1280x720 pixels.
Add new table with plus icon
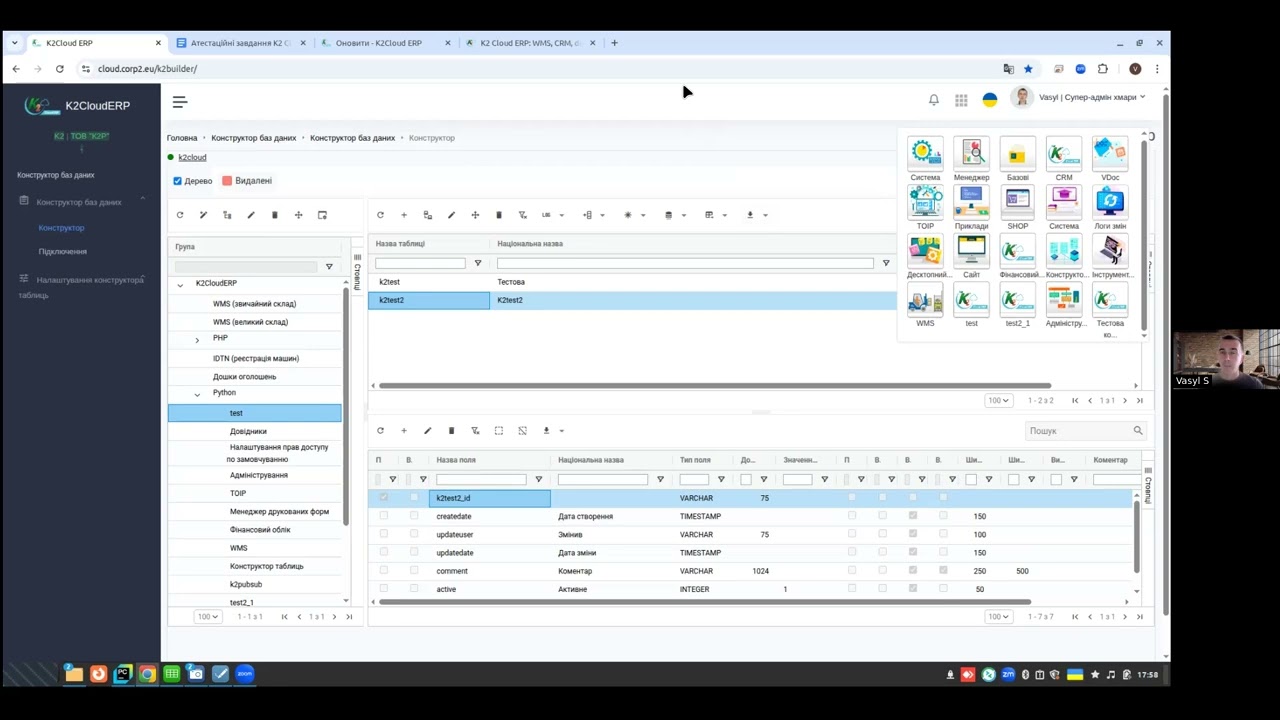point(404,215)
